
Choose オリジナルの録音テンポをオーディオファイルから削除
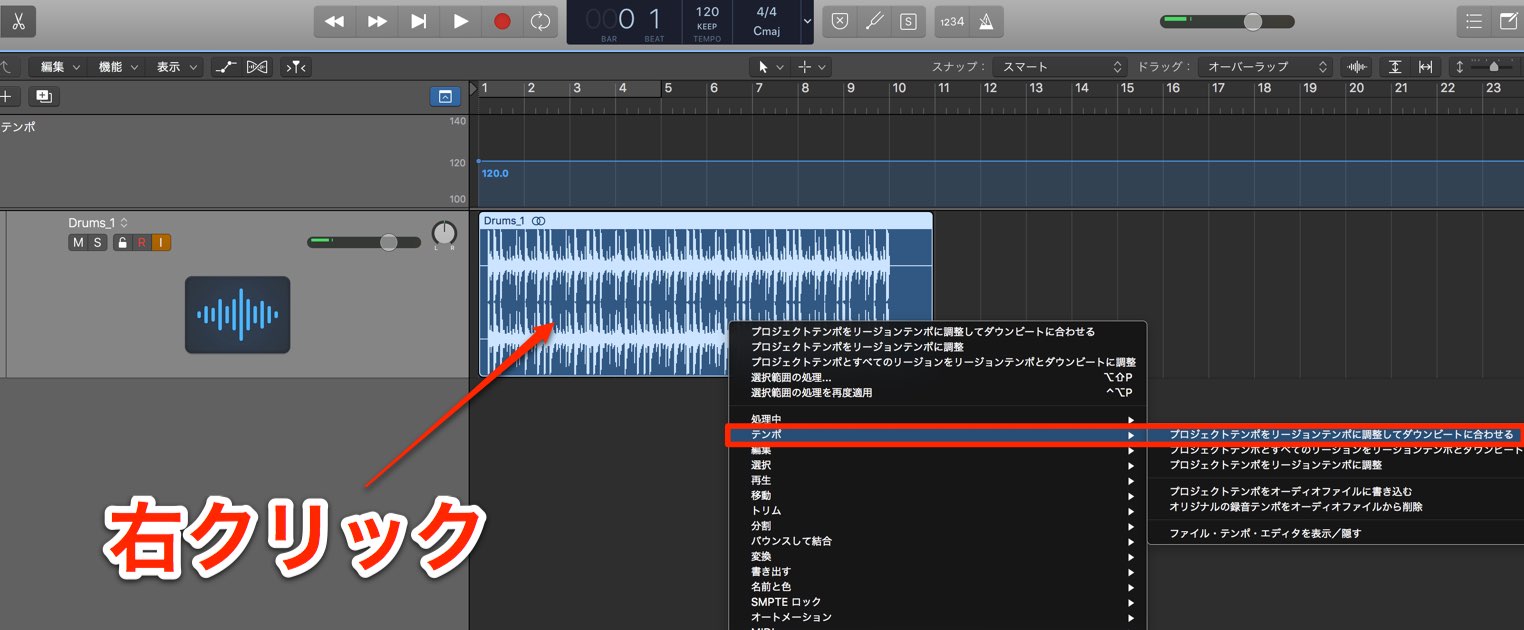1336,507
